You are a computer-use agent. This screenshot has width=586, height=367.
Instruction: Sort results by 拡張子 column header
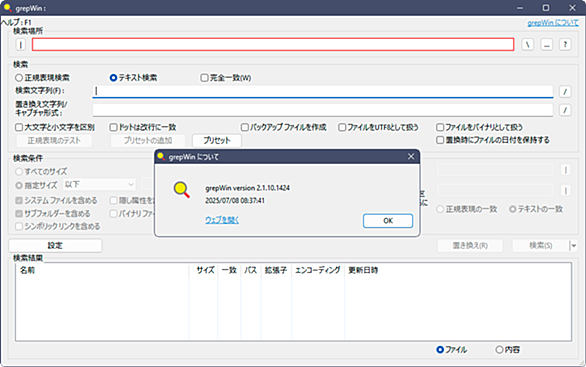[276, 270]
